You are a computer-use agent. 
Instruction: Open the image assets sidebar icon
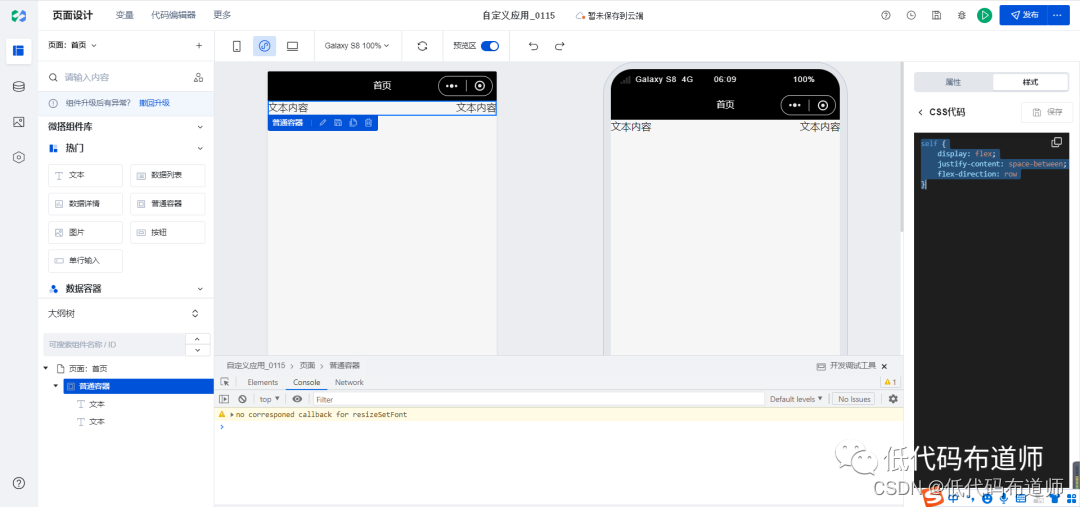[19, 122]
